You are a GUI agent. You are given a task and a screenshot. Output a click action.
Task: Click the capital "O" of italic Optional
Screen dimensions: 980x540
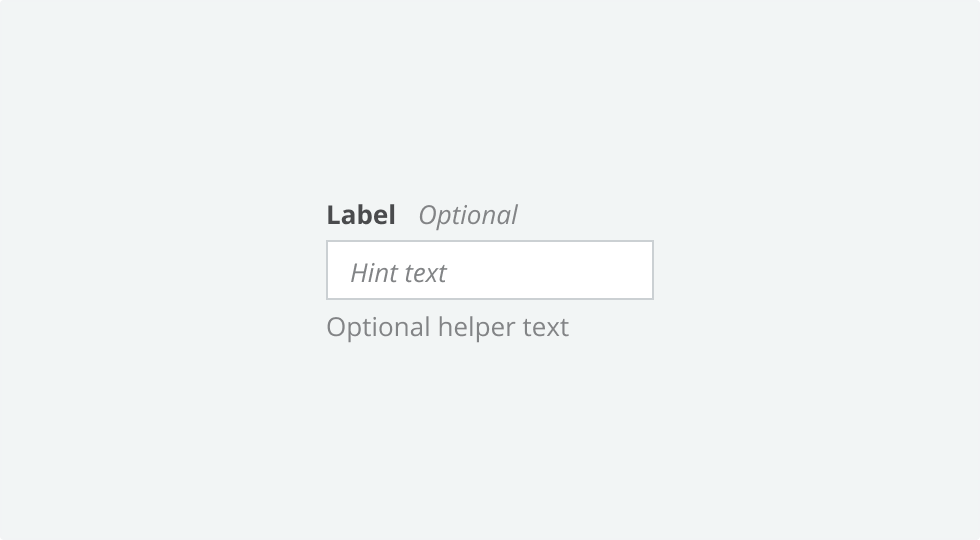click(428, 216)
